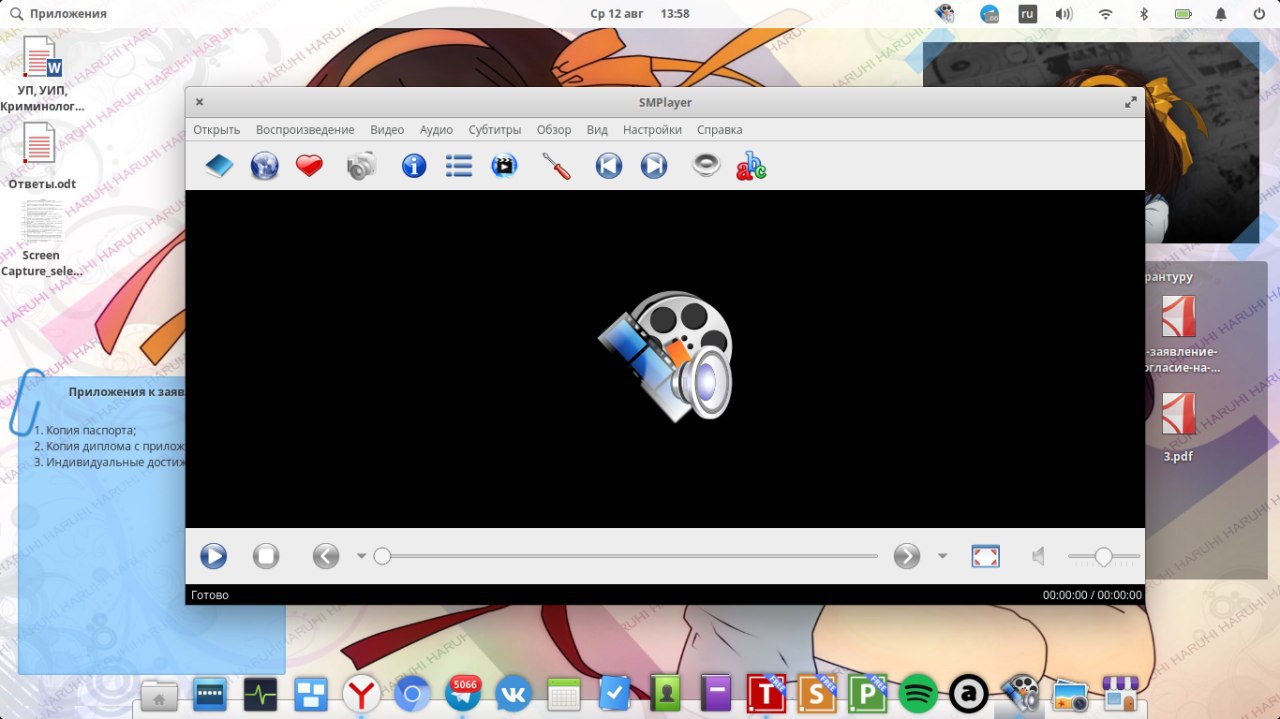
Task: Show file info with the blue i icon
Action: coord(414,165)
